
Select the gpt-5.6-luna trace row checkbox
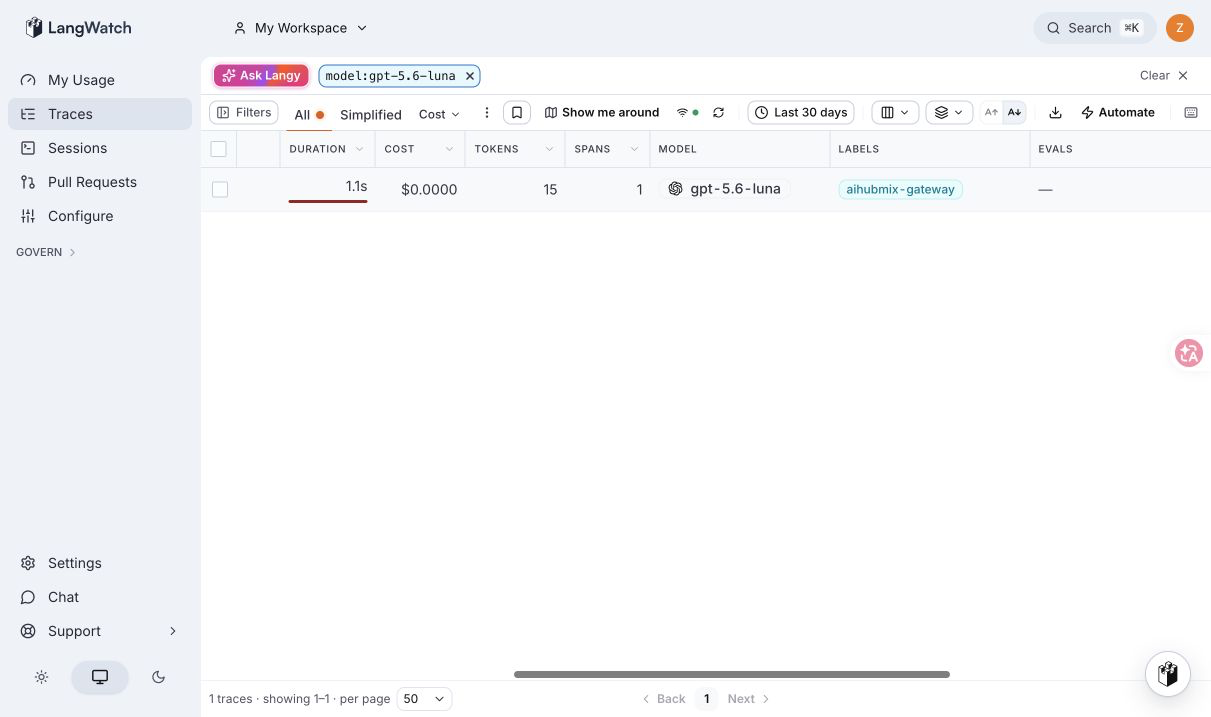pos(220,189)
